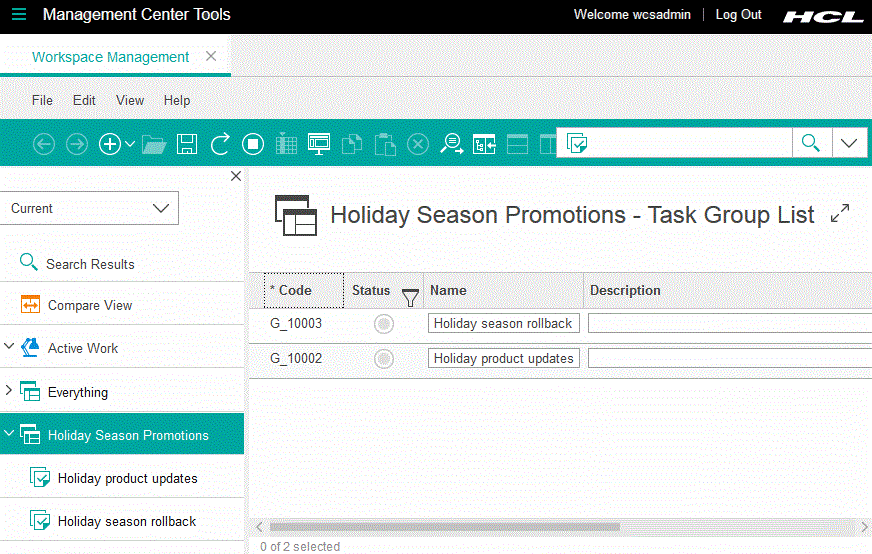Open the hamburger menu in Management Center
The height and width of the screenshot is (554, 872).
[19, 14]
